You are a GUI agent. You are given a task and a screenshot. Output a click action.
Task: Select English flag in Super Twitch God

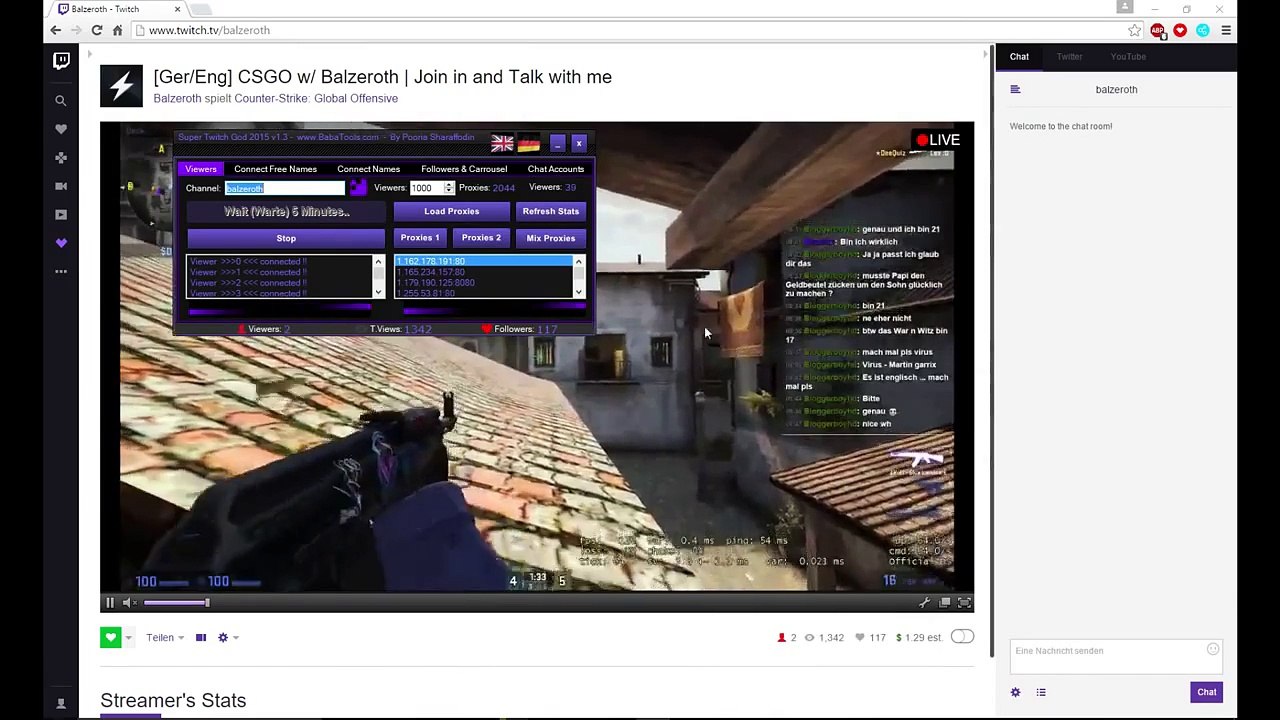tap(502, 144)
